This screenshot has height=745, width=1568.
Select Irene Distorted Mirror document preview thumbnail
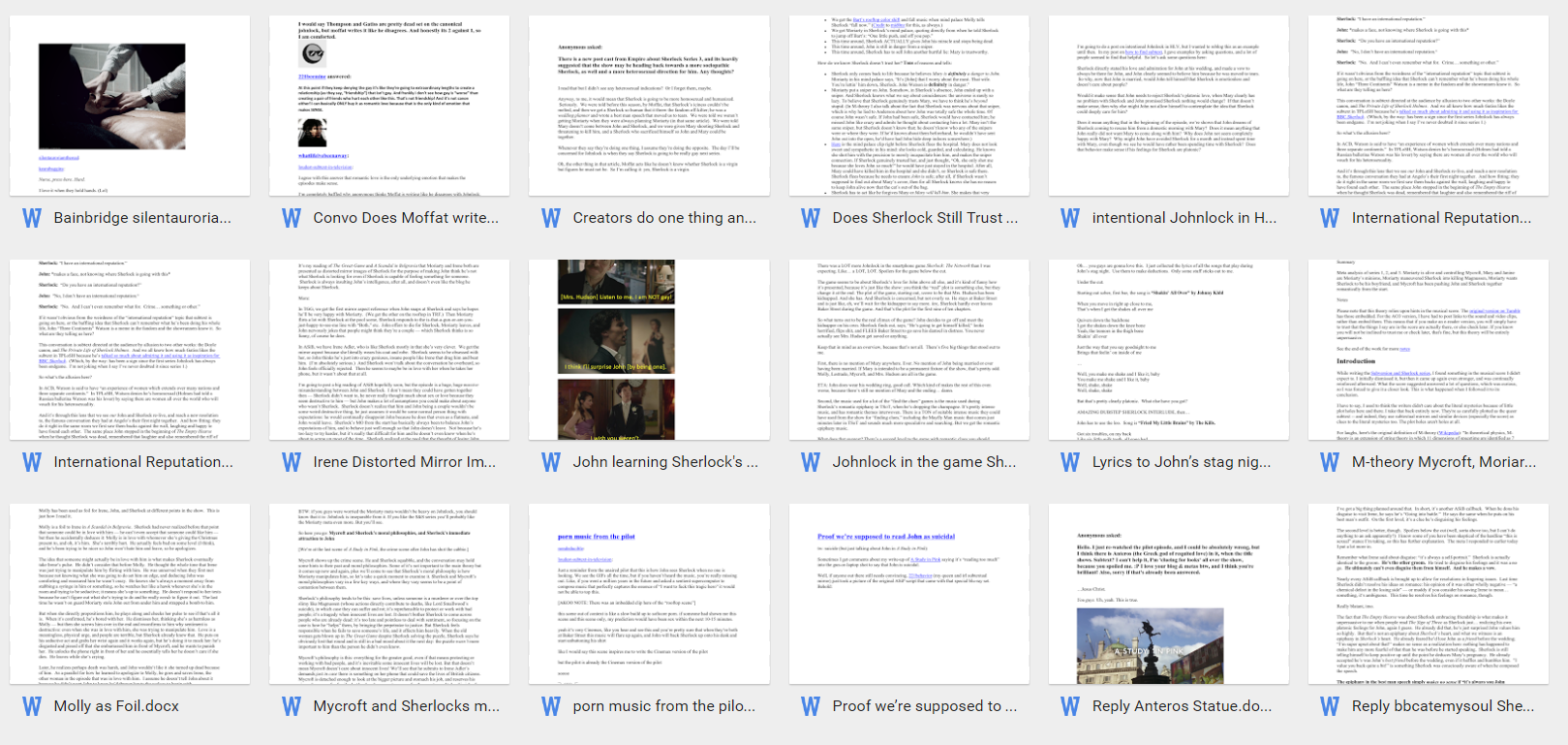tap(389, 350)
